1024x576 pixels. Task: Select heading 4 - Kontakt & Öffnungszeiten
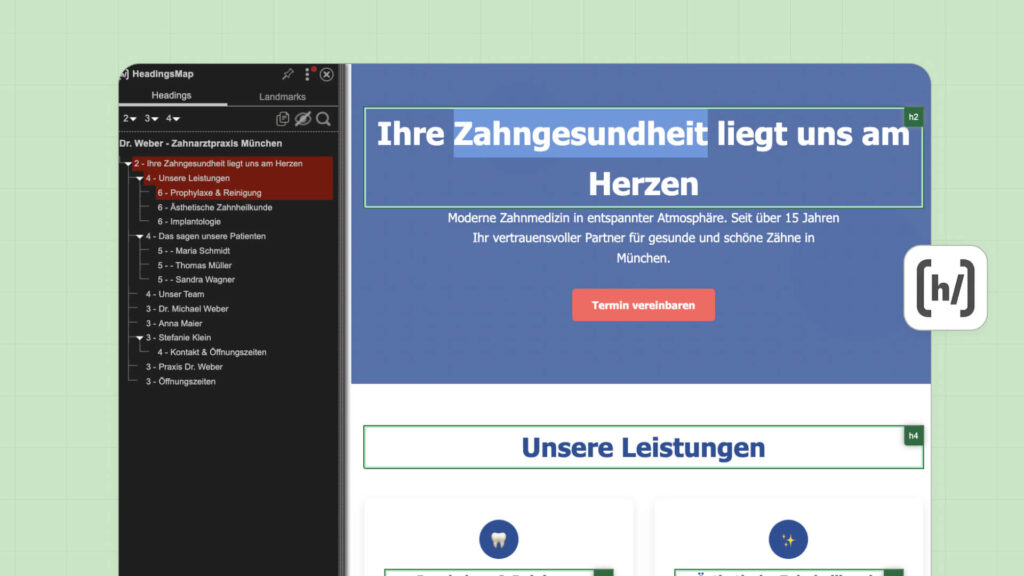(212, 352)
